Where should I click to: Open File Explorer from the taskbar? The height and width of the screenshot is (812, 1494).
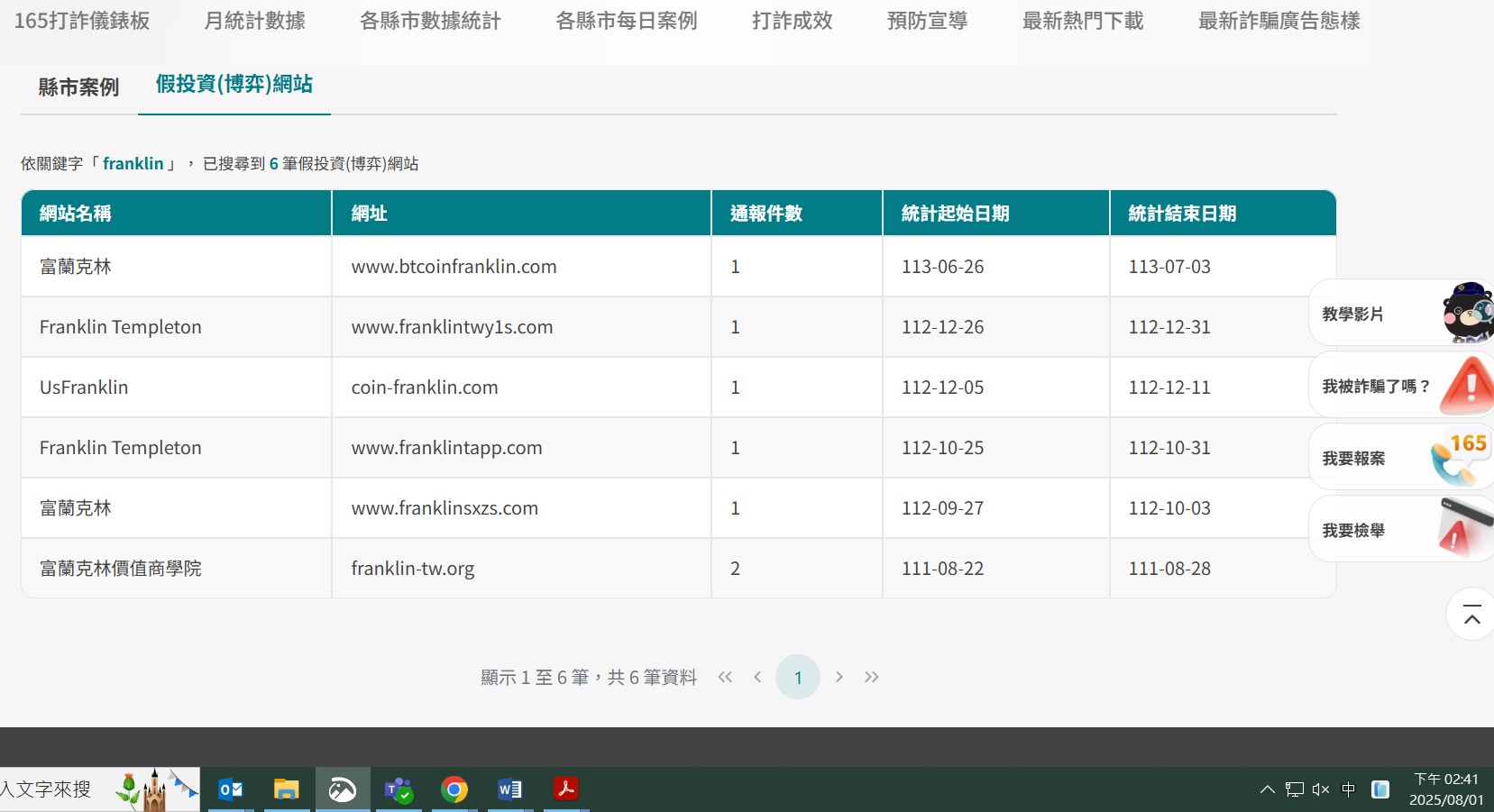coord(287,790)
